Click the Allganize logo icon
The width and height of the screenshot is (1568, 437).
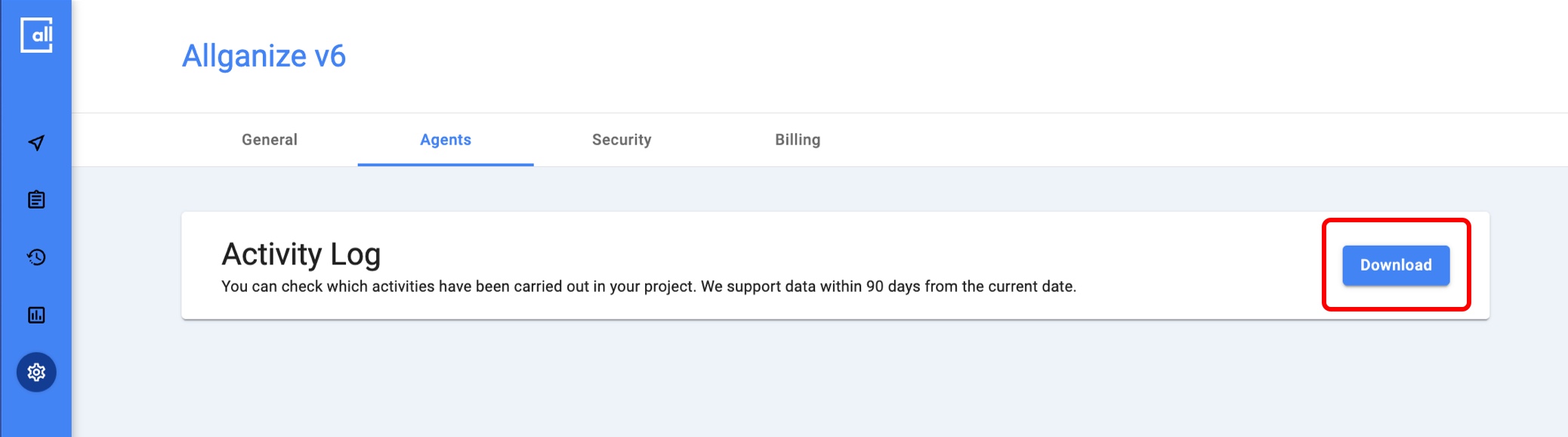(x=36, y=35)
